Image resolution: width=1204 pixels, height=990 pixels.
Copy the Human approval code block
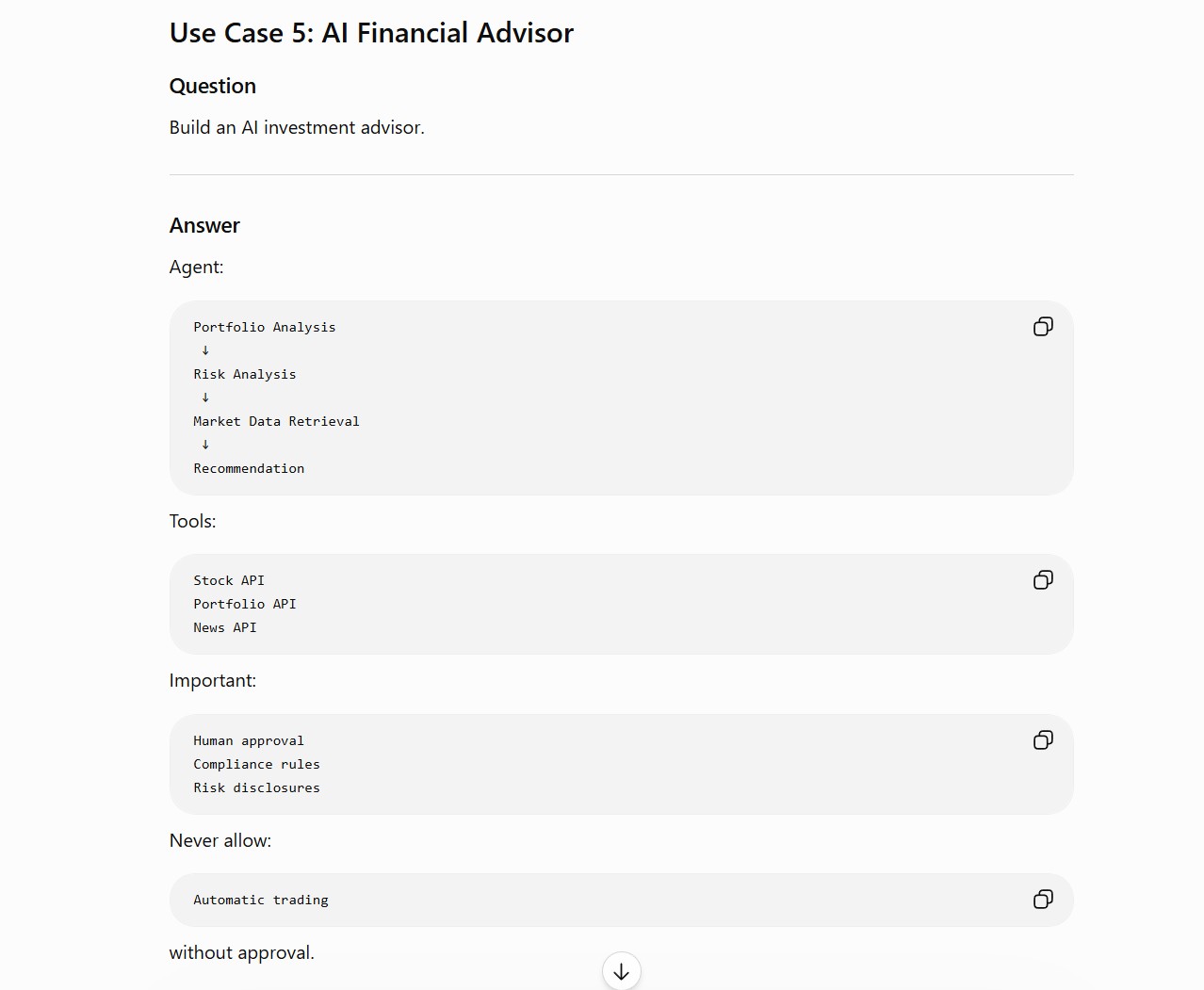coord(1043,740)
